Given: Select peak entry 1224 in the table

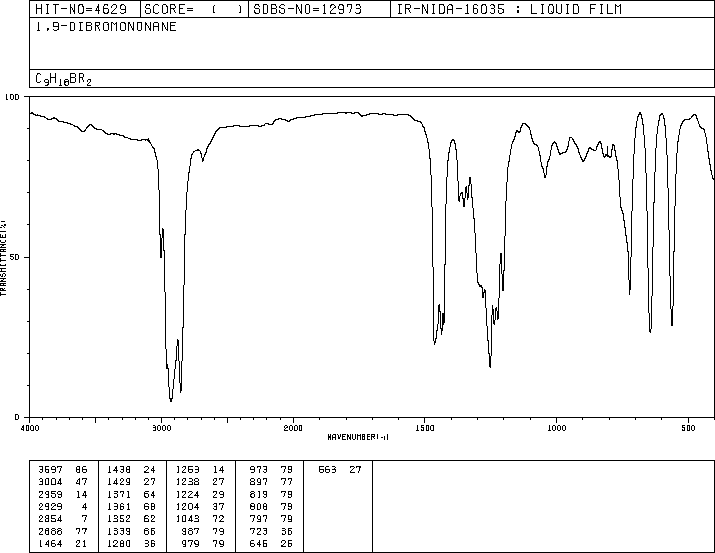Looking at the screenshot, I should coord(200,494).
